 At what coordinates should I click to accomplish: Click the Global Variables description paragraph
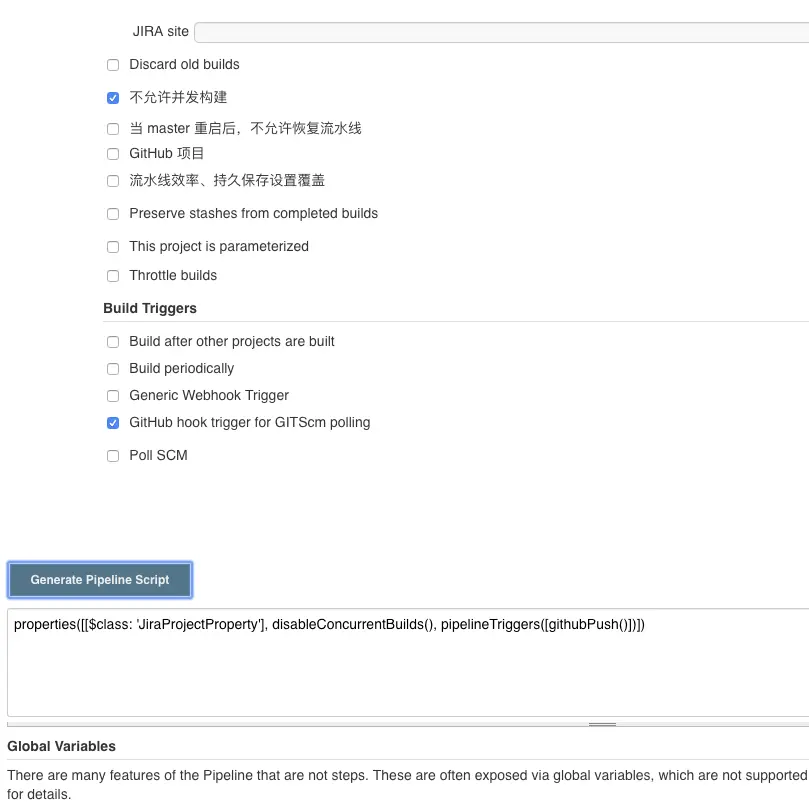tap(408, 784)
